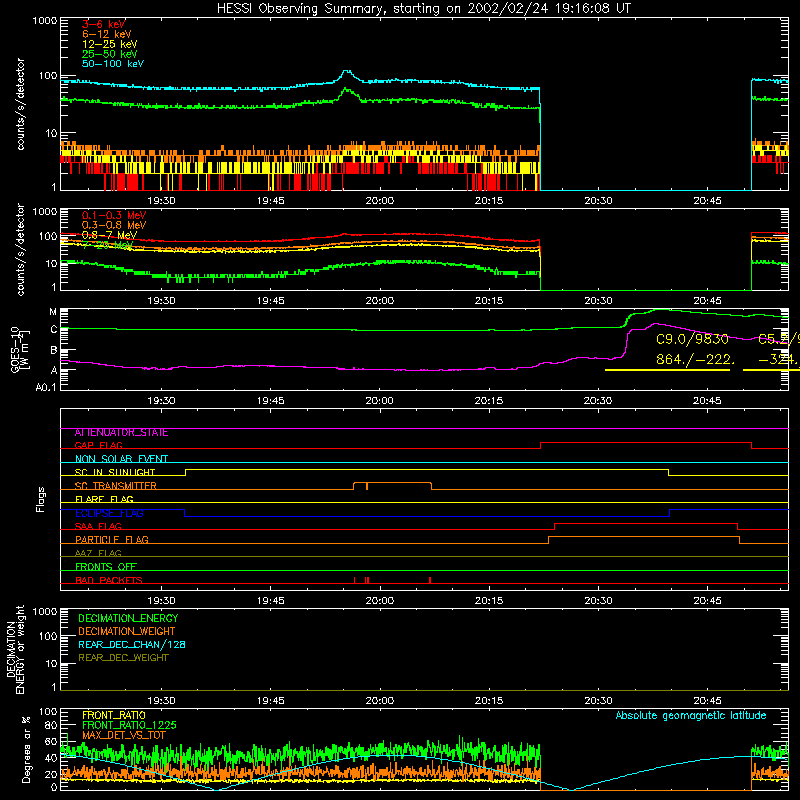The width and height of the screenshot is (800, 800).
Task: Click 'counts/s/detector' title of the keV panel
Action: [x=20, y=104]
